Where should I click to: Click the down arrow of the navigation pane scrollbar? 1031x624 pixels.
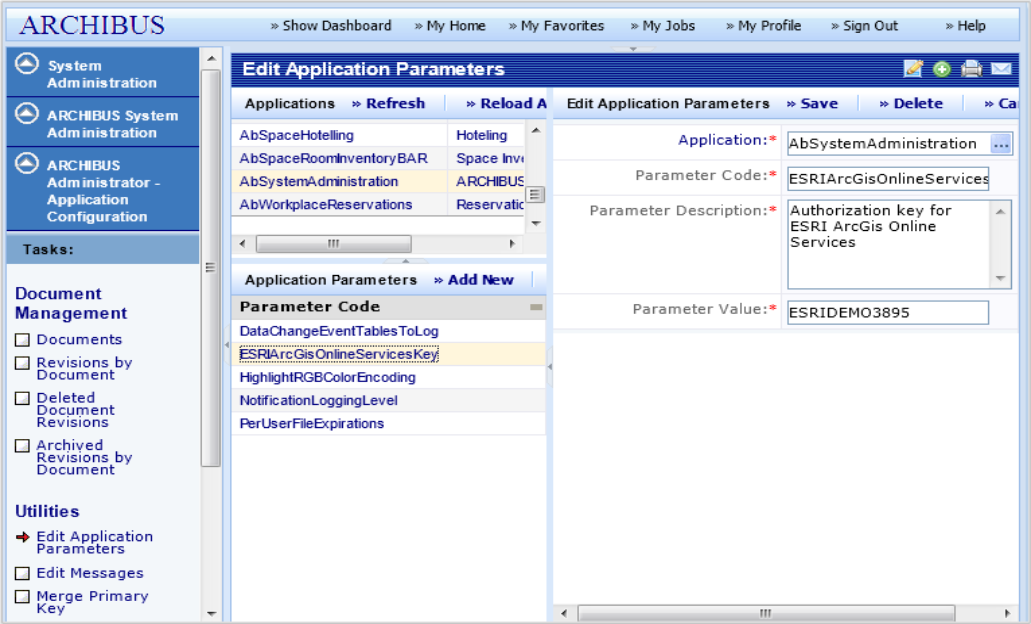pyautogui.click(x=211, y=613)
